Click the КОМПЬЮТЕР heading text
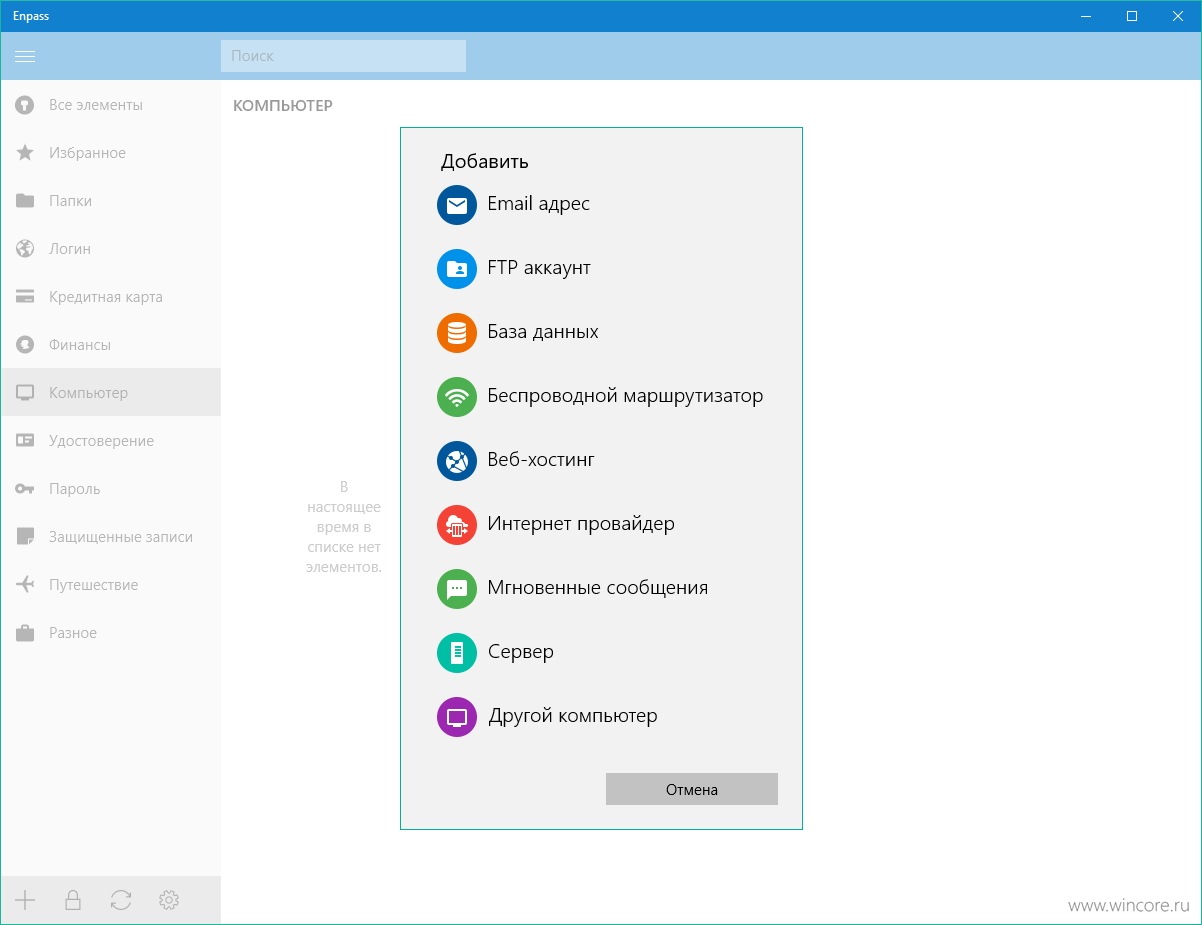This screenshot has width=1202, height=925. pos(283,105)
